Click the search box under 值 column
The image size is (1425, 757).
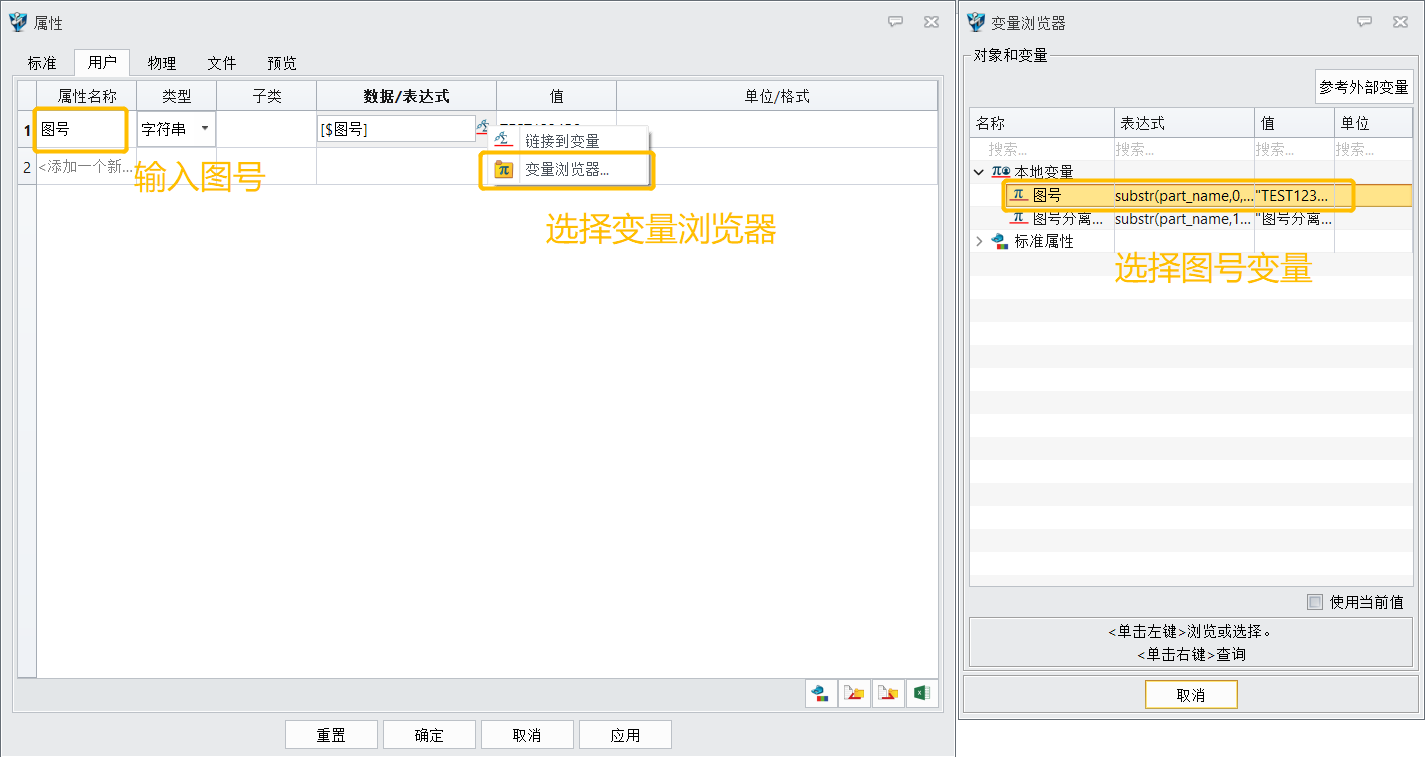1295,149
